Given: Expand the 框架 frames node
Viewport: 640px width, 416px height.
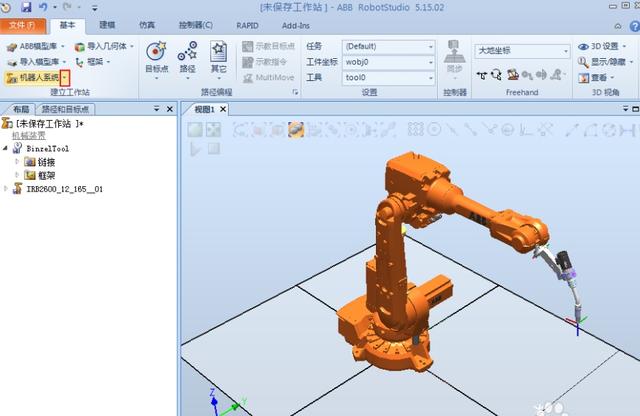Looking at the screenshot, I should point(17,175).
